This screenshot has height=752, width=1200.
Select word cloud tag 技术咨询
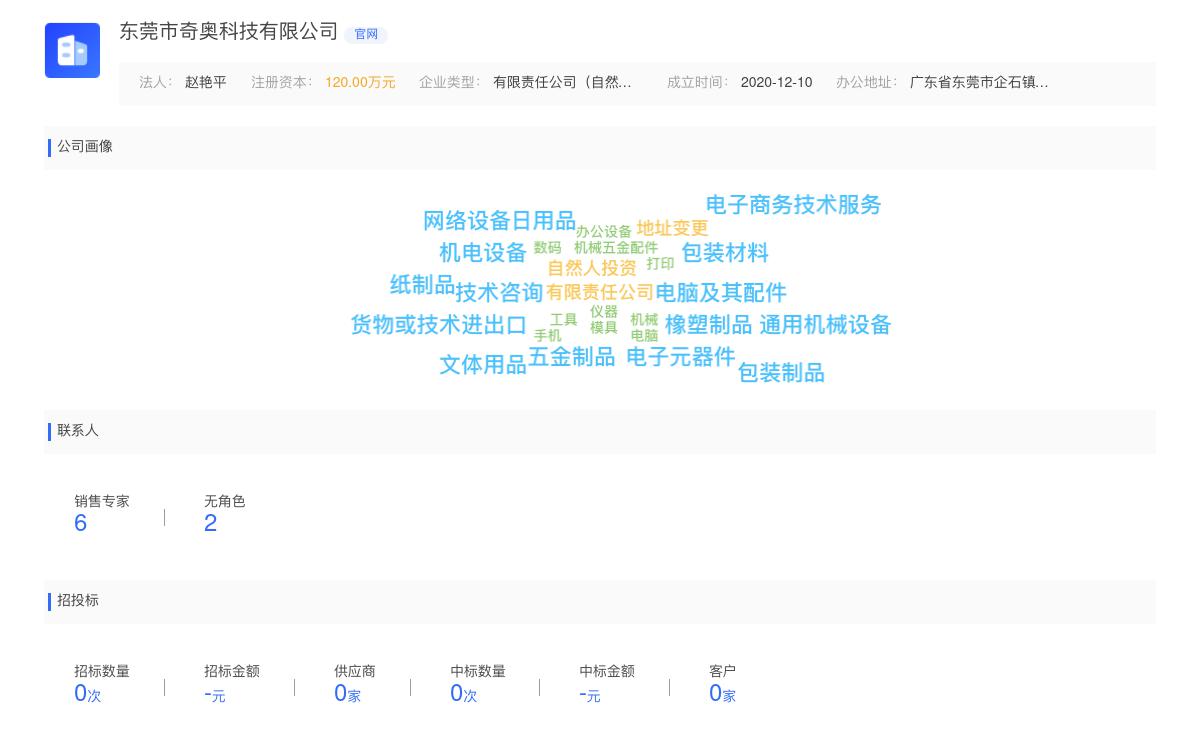(499, 293)
